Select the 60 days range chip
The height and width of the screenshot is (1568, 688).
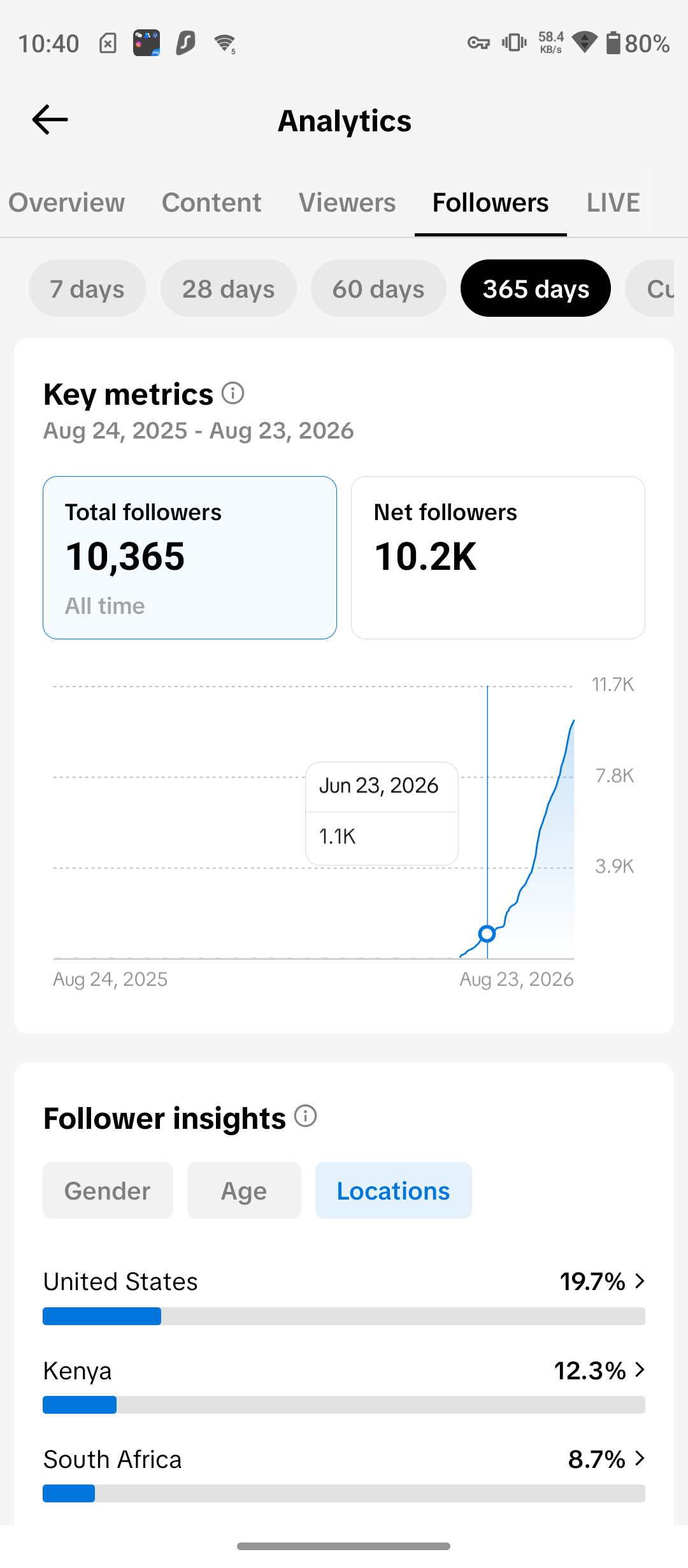[x=378, y=289]
